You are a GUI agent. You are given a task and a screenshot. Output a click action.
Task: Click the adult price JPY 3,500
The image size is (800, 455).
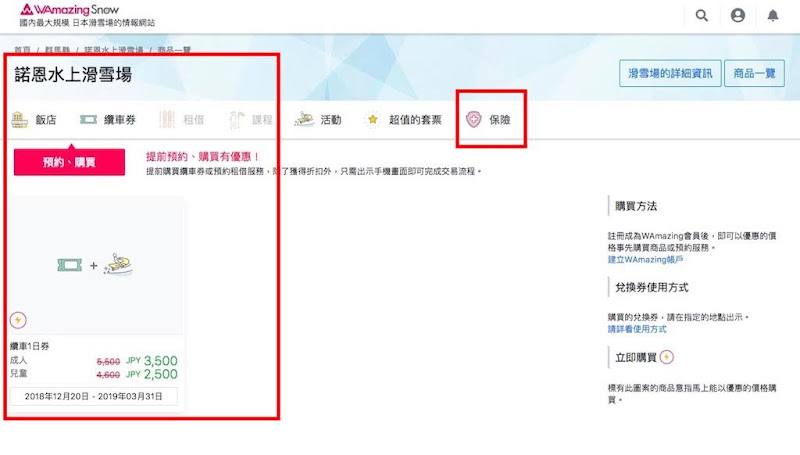point(152,361)
